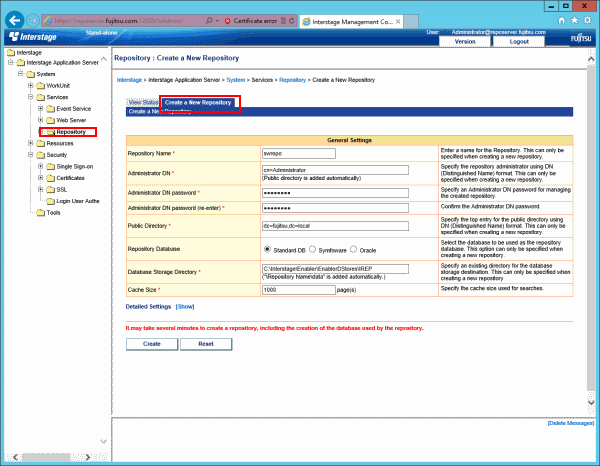The width and height of the screenshot is (600, 466).
Task: Expand the SSL tree node
Action: 41,189
